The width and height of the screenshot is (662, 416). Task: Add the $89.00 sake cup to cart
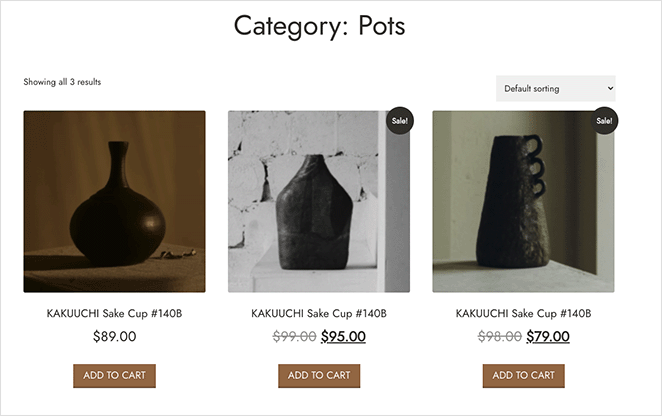click(115, 376)
